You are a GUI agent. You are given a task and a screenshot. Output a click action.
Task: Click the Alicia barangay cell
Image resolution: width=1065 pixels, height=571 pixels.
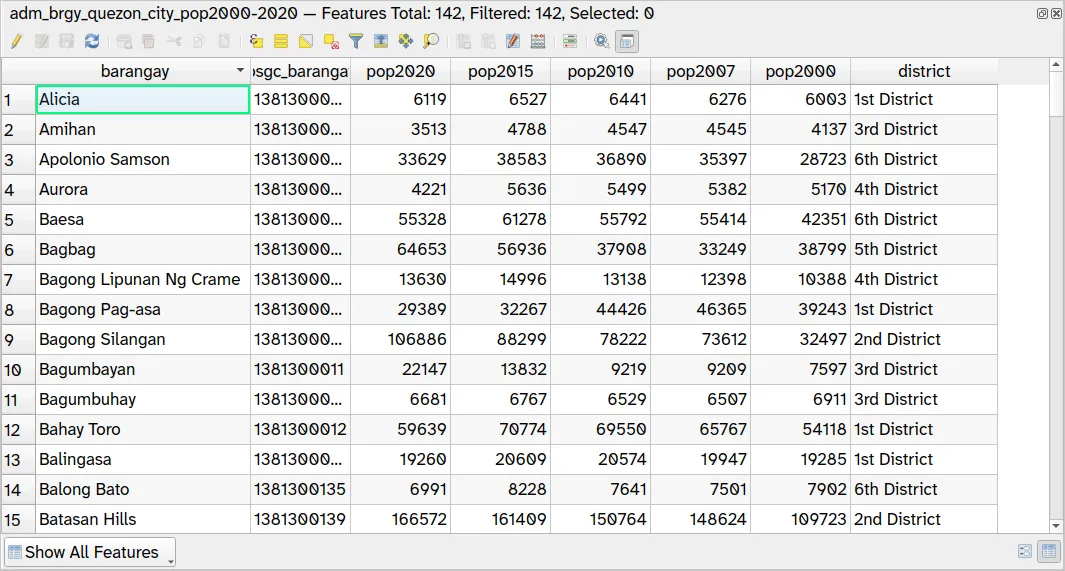click(x=142, y=99)
